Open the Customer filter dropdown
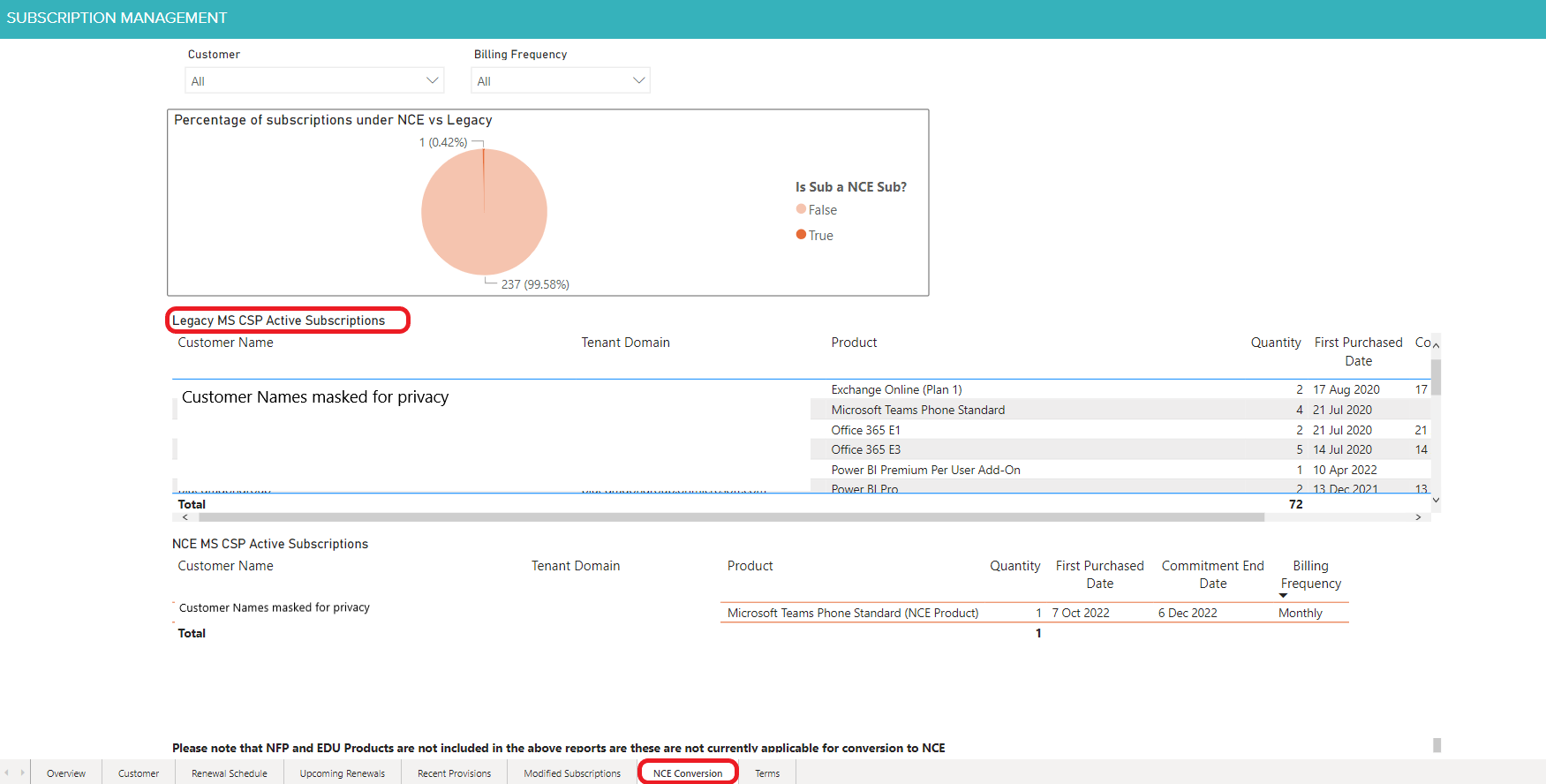 314,80
